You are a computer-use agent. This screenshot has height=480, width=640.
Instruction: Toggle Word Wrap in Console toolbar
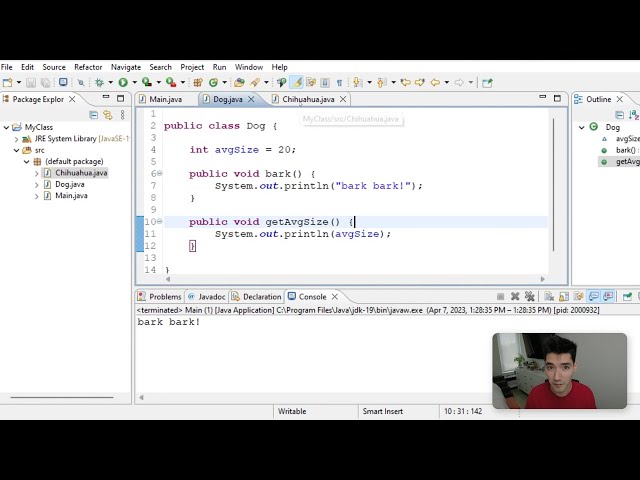click(578, 297)
